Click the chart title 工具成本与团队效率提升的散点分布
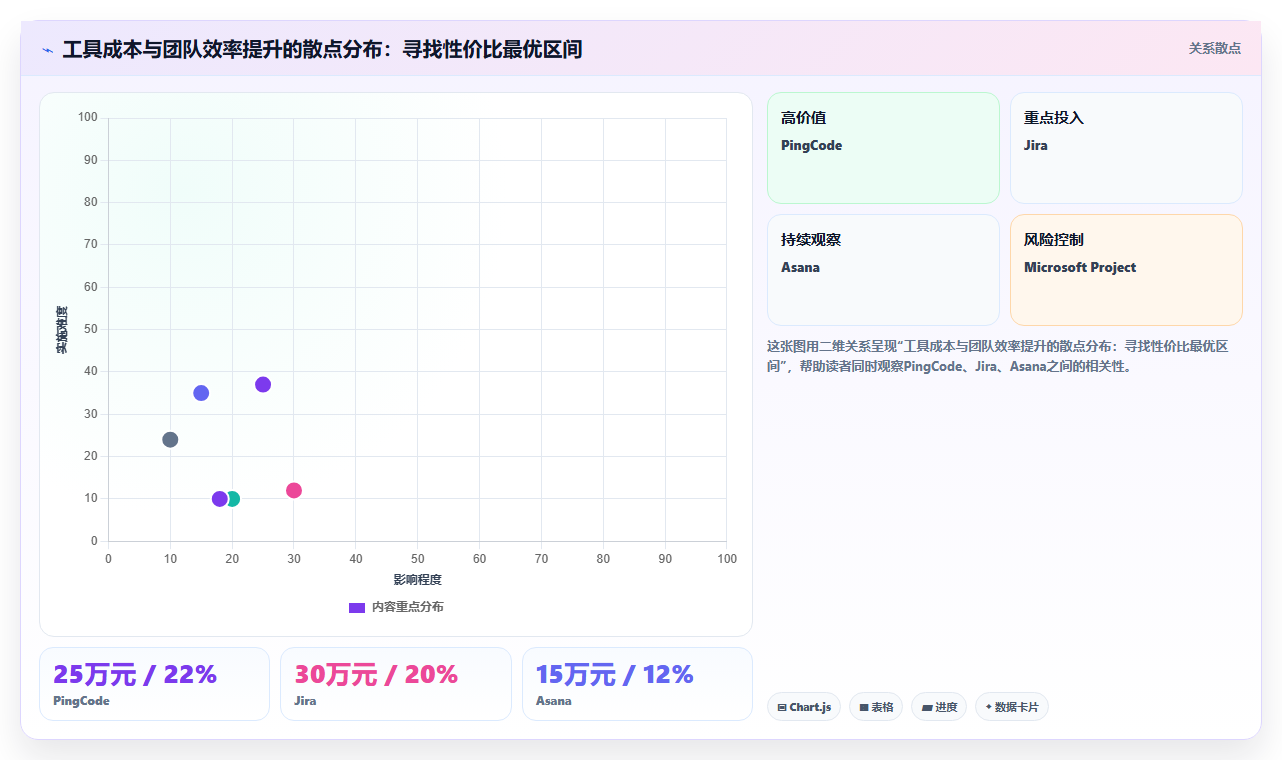Image resolution: width=1282 pixels, height=760 pixels. point(322,49)
